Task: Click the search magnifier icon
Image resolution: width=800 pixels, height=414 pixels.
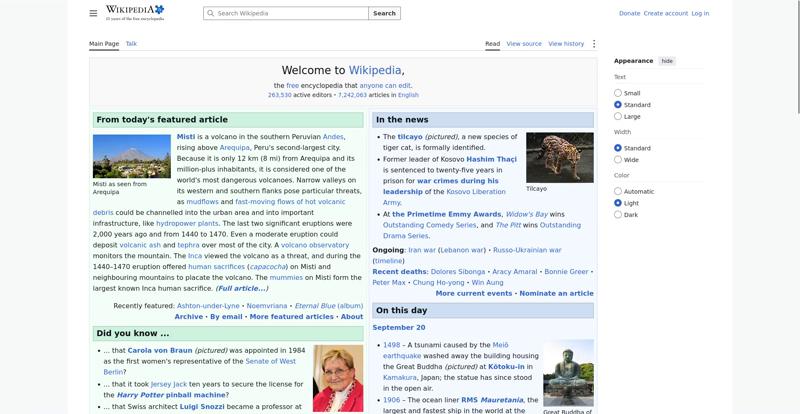Action: coord(211,13)
